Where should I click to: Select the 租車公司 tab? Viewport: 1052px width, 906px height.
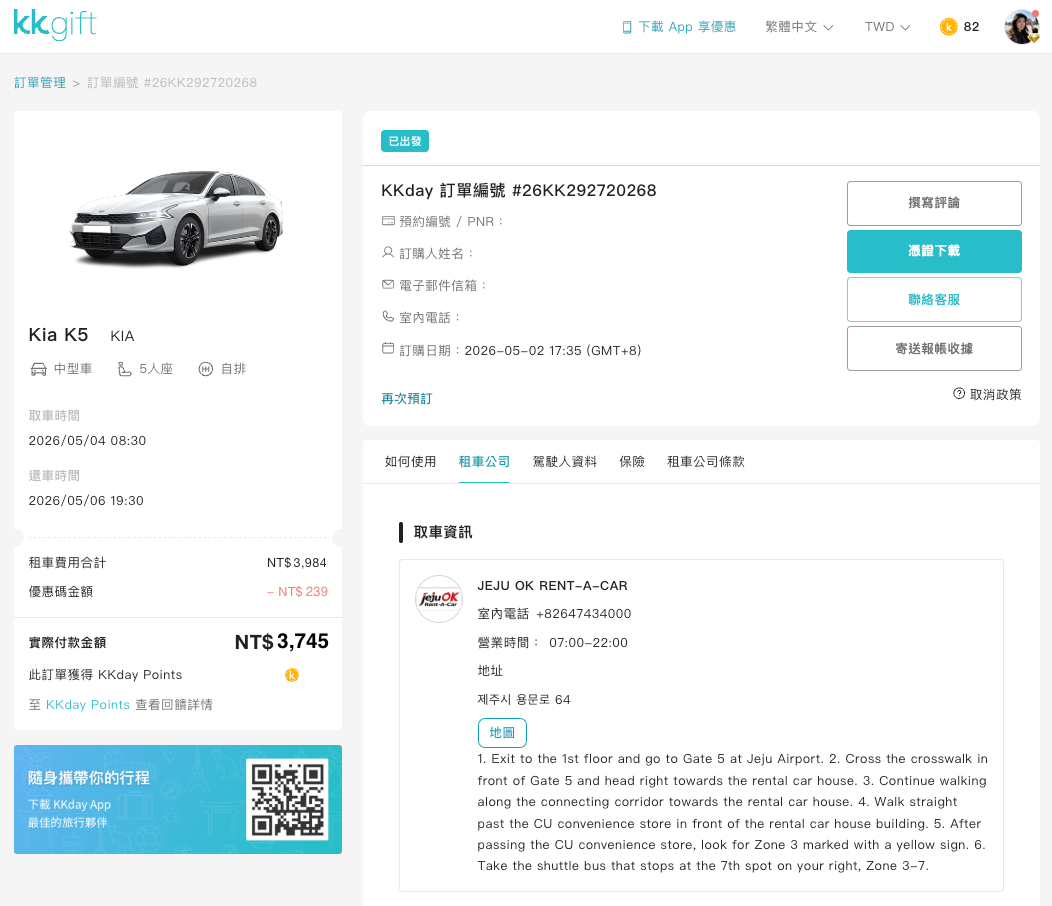(484, 462)
